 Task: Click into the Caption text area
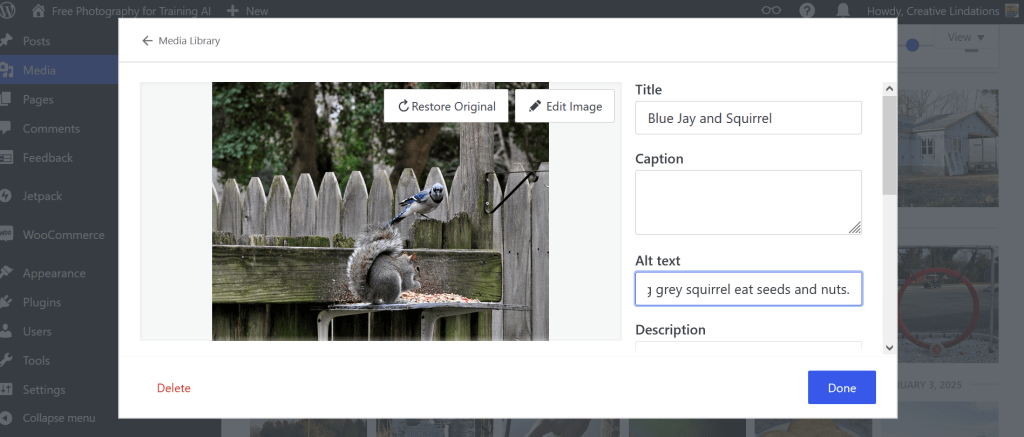(748, 202)
